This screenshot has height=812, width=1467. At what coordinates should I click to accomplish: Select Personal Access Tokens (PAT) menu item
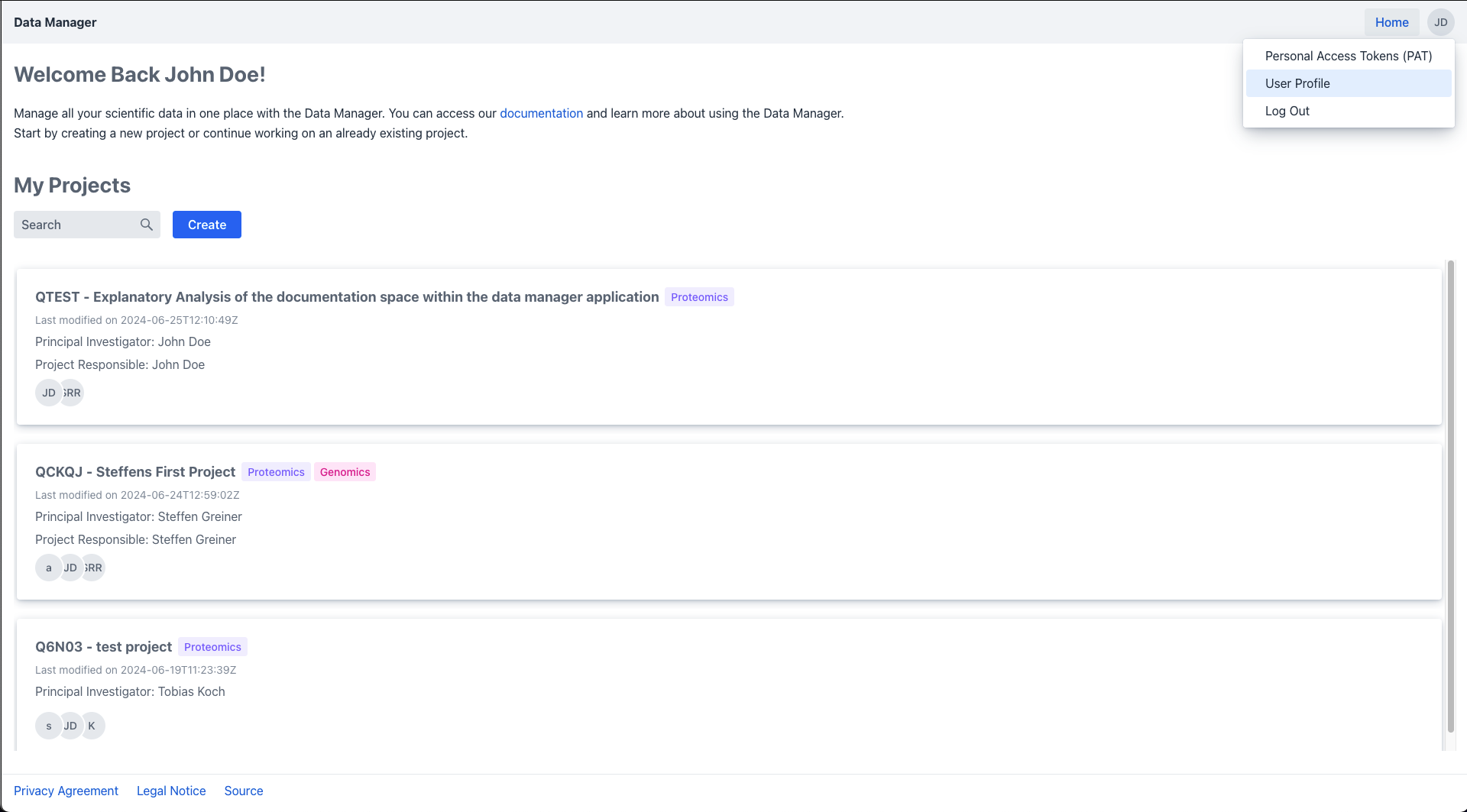[x=1348, y=56]
